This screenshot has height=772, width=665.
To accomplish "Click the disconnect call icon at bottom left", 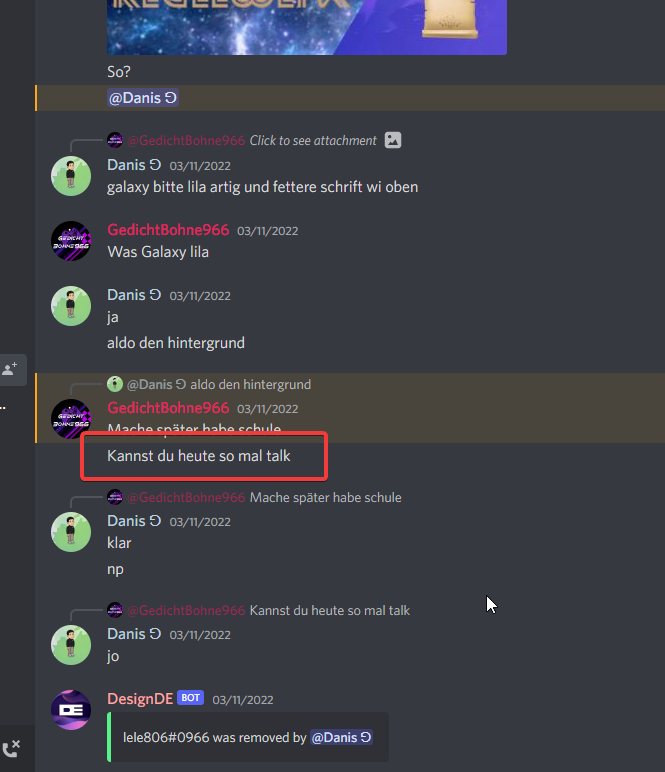I will point(11,748).
